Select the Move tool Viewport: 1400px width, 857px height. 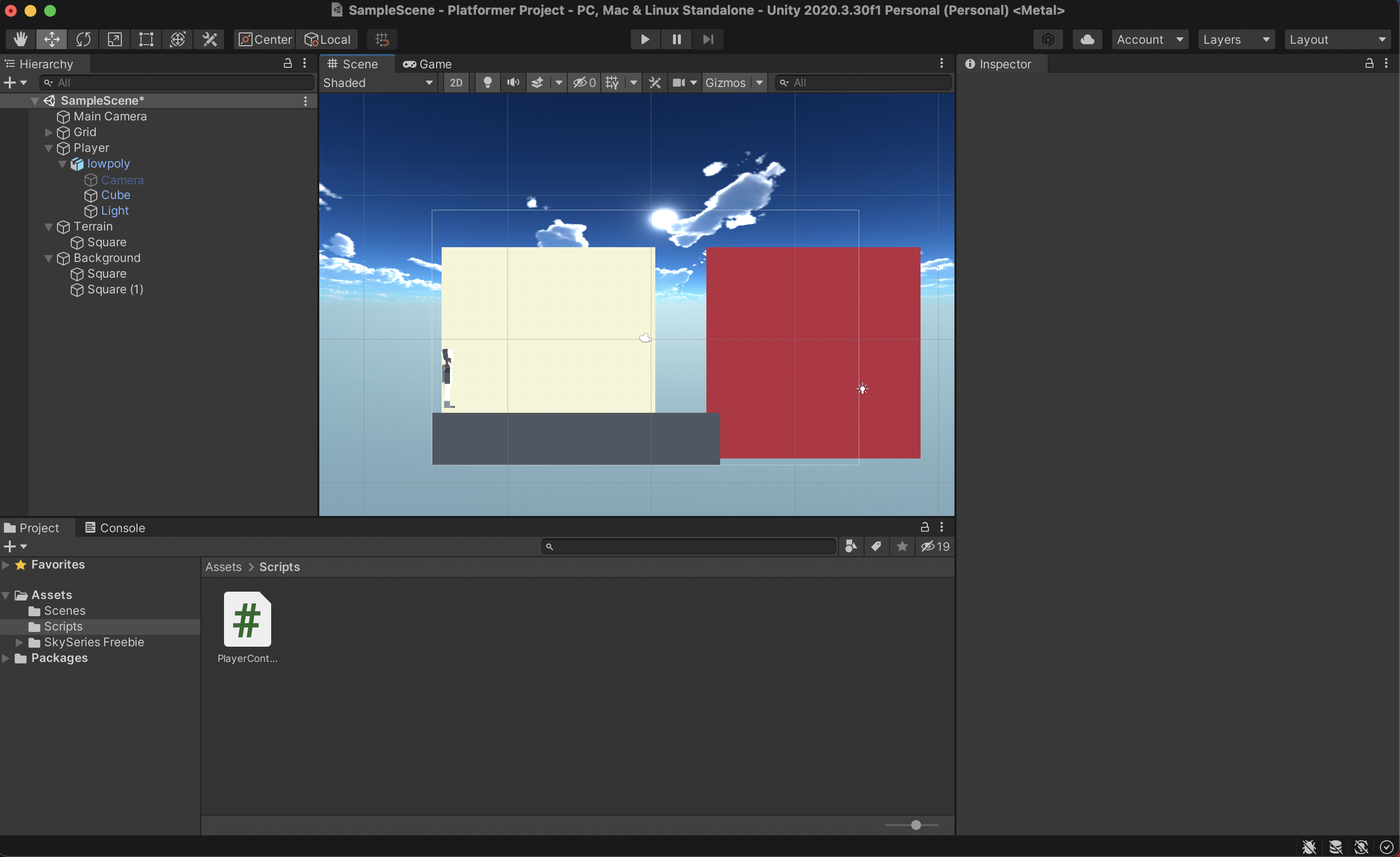[x=52, y=39]
